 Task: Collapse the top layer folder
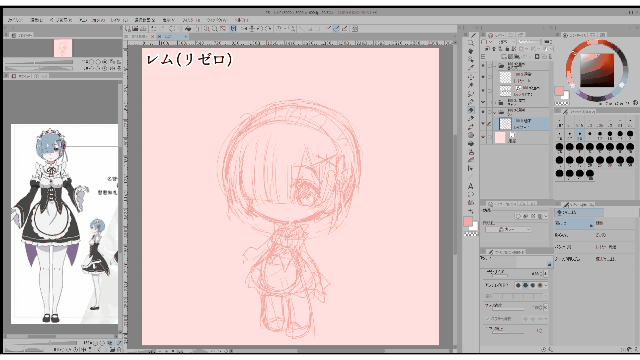tap(495, 66)
